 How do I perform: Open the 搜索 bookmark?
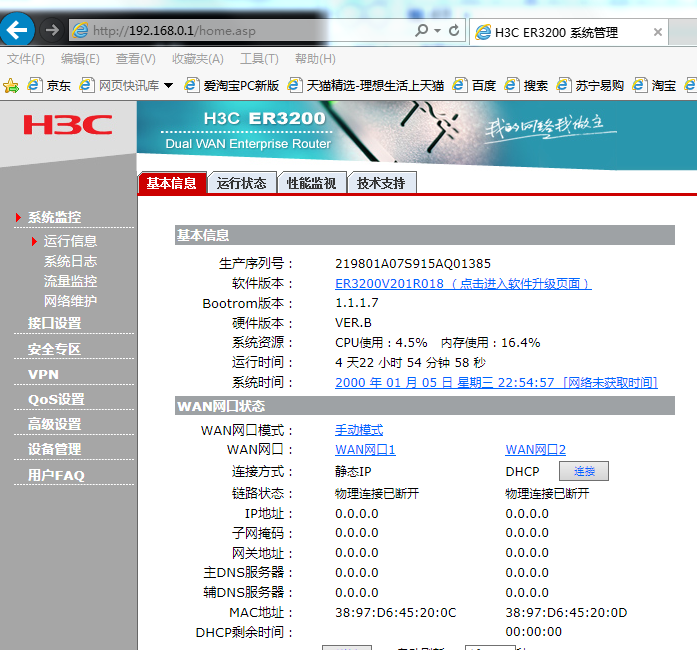(526, 85)
